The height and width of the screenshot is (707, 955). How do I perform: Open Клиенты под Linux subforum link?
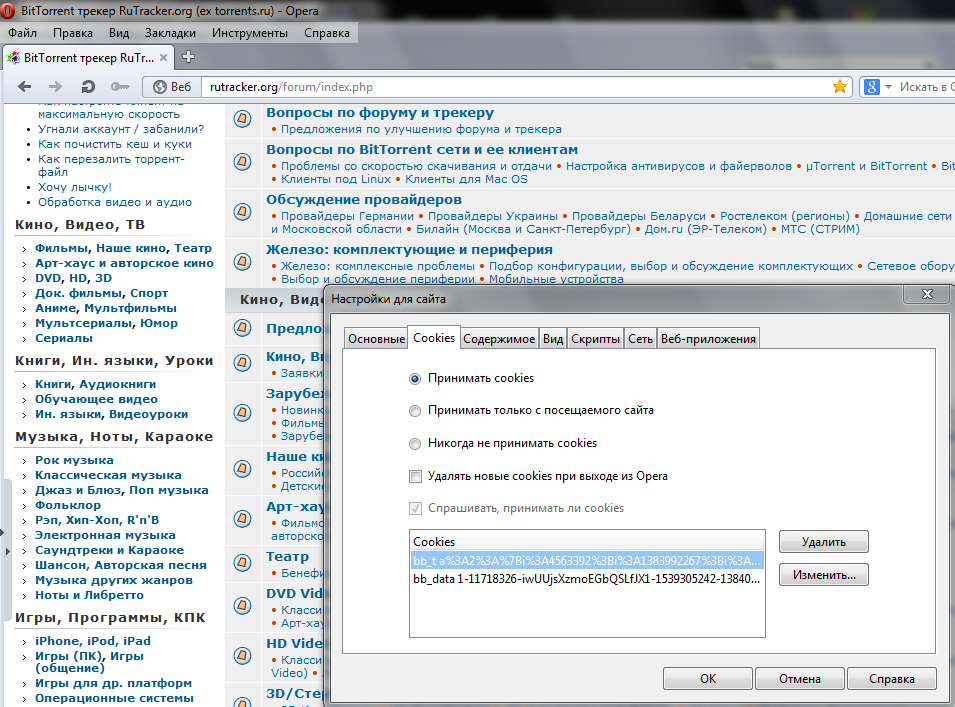(x=336, y=180)
